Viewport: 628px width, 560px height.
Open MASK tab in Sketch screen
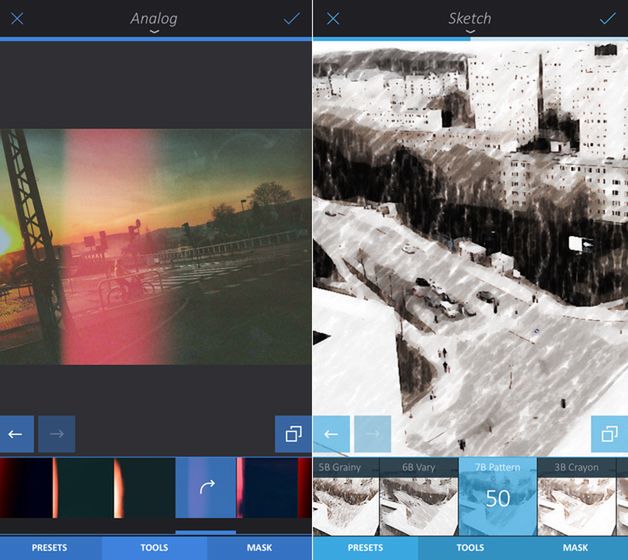(x=576, y=548)
